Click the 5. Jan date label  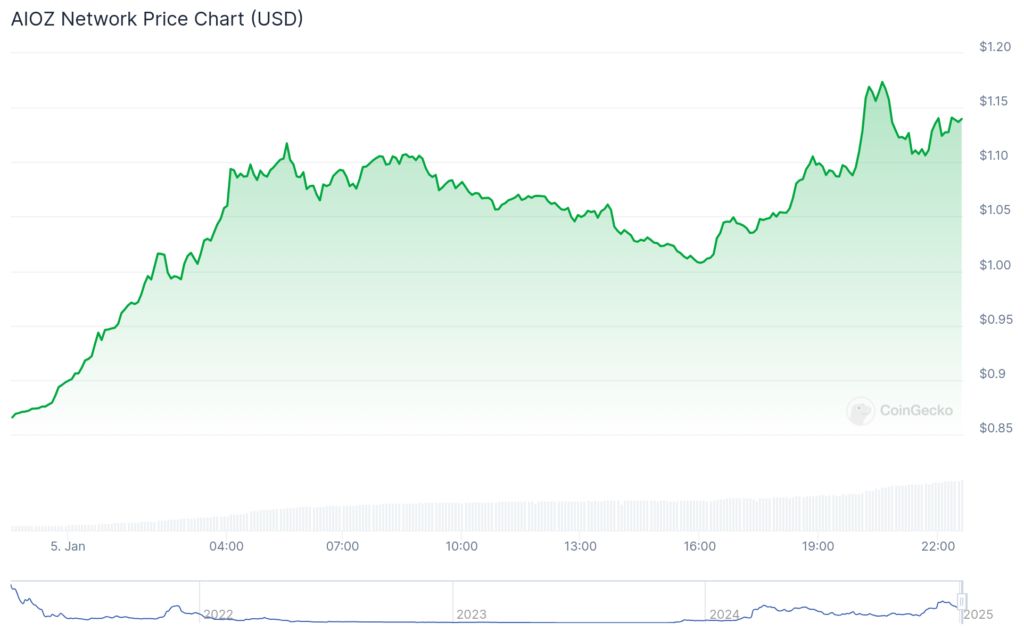[68, 546]
